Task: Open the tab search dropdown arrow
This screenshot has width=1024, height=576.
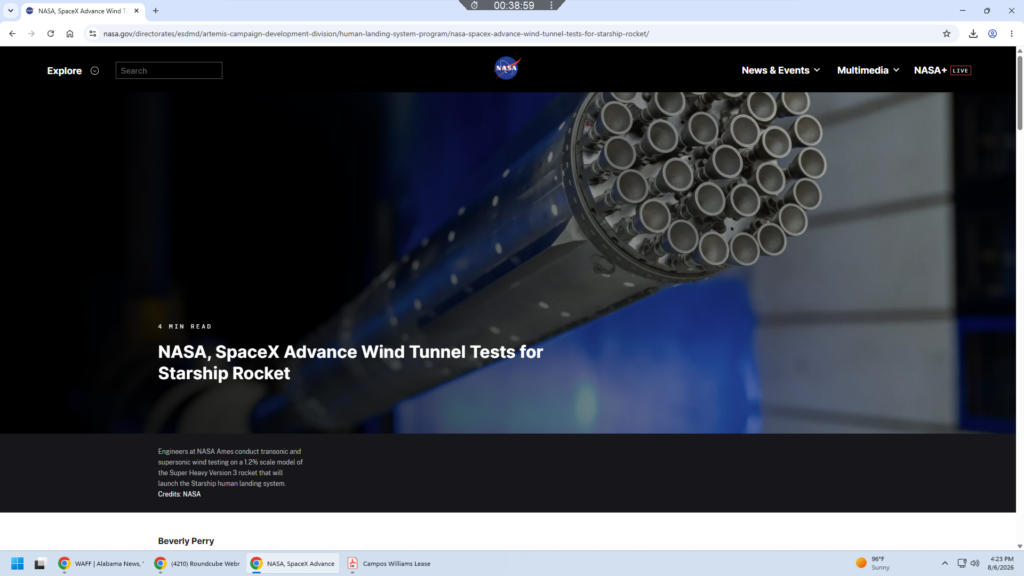Action: point(10,10)
